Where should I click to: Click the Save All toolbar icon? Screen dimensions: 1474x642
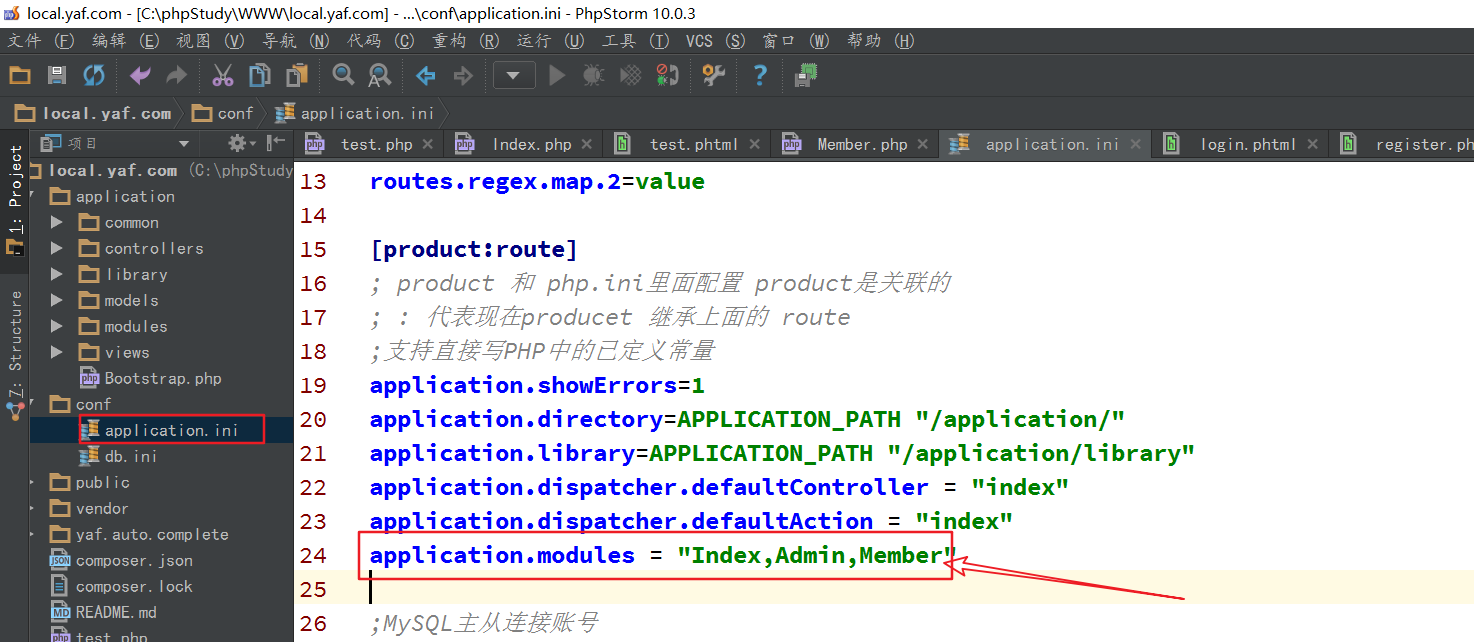57,75
